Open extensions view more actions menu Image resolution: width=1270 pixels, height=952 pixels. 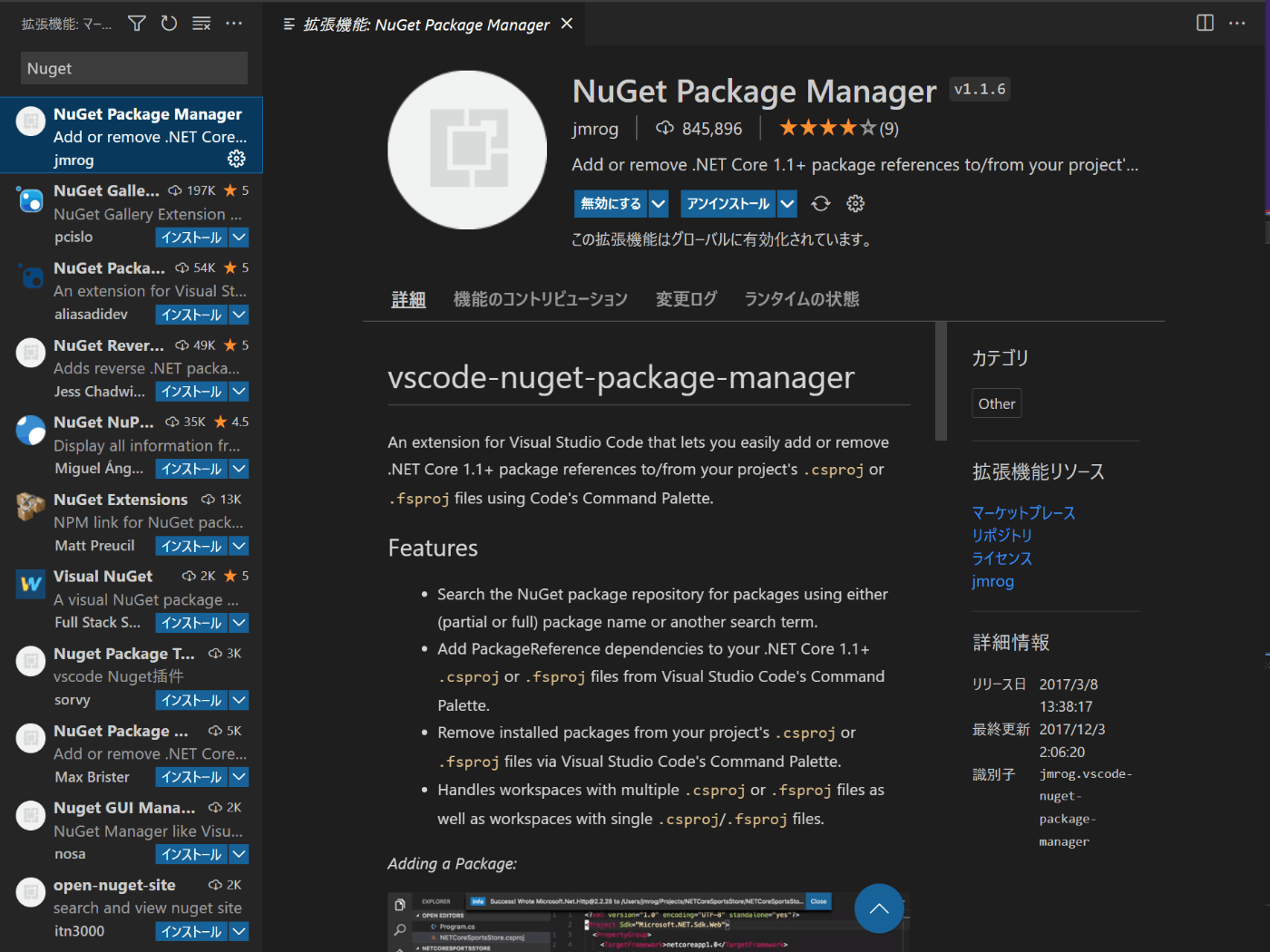(234, 24)
